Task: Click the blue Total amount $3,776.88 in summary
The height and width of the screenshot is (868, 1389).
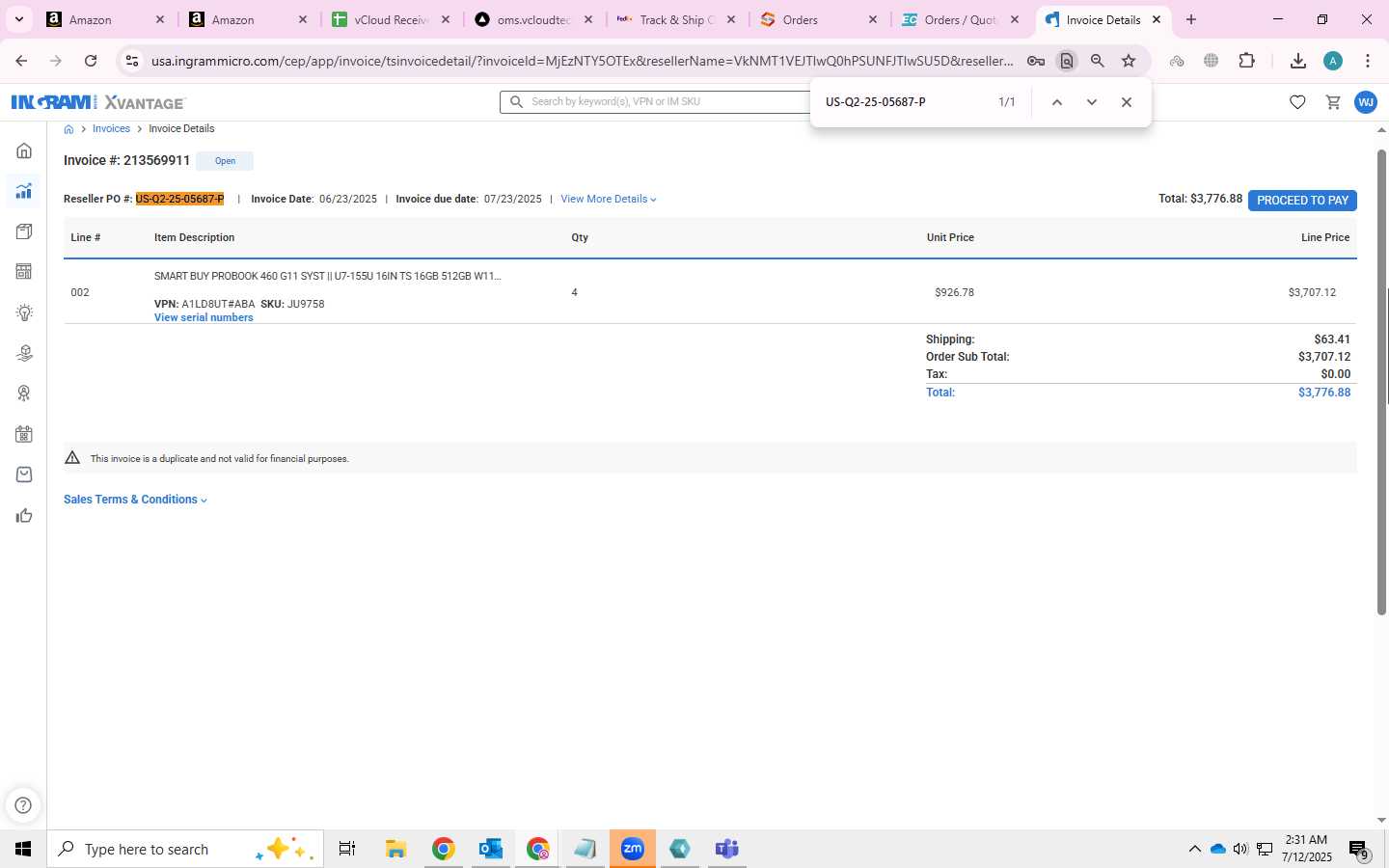Action: pos(1323,393)
